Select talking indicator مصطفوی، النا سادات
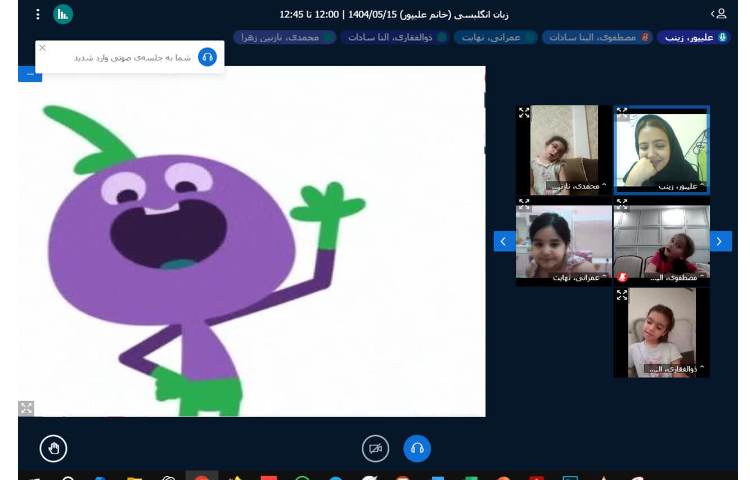The width and height of the screenshot is (750, 480). (x=597, y=37)
